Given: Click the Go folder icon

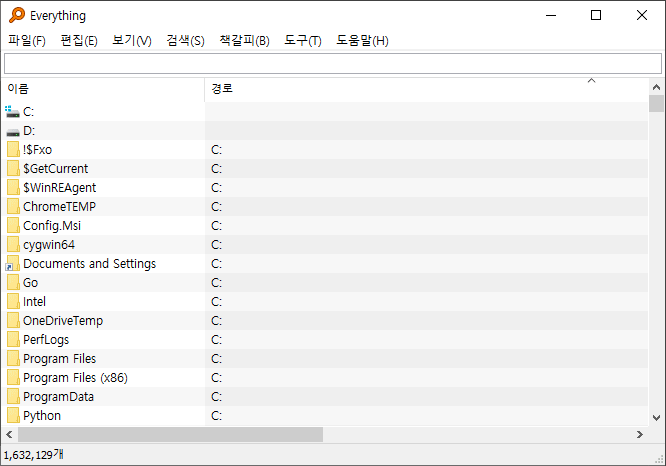Looking at the screenshot, I should (x=13, y=282).
